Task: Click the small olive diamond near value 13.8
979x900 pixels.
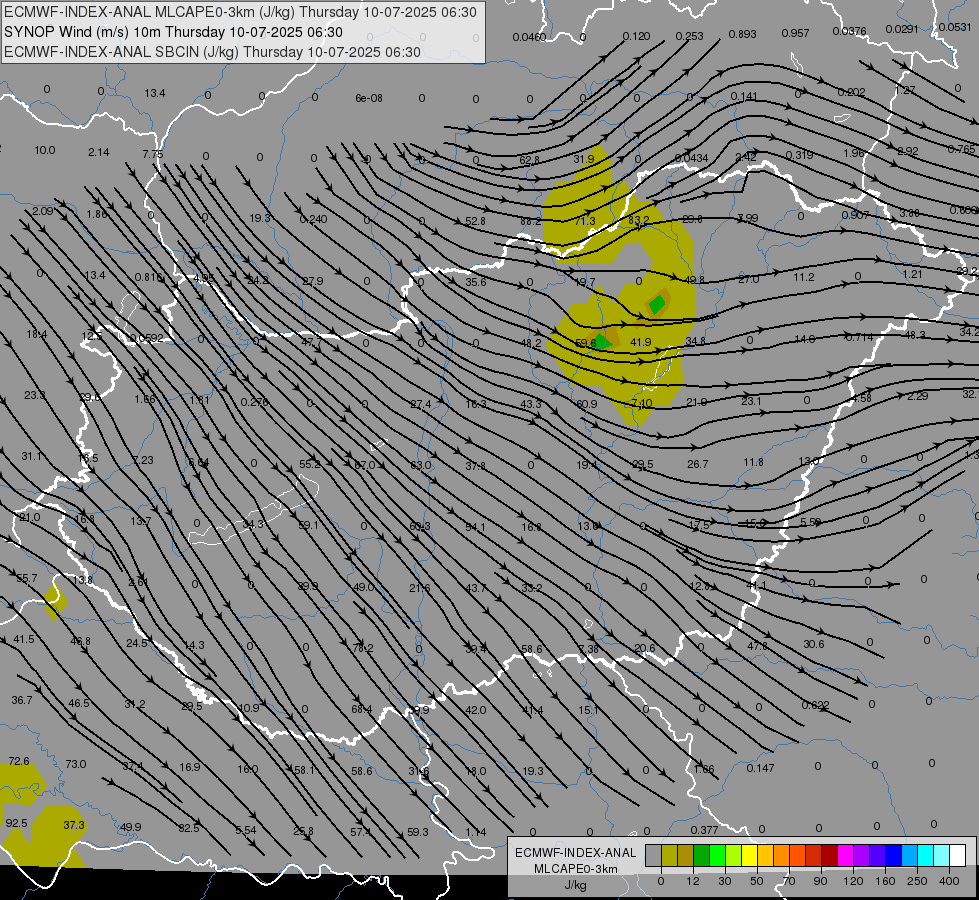Action: click(55, 602)
